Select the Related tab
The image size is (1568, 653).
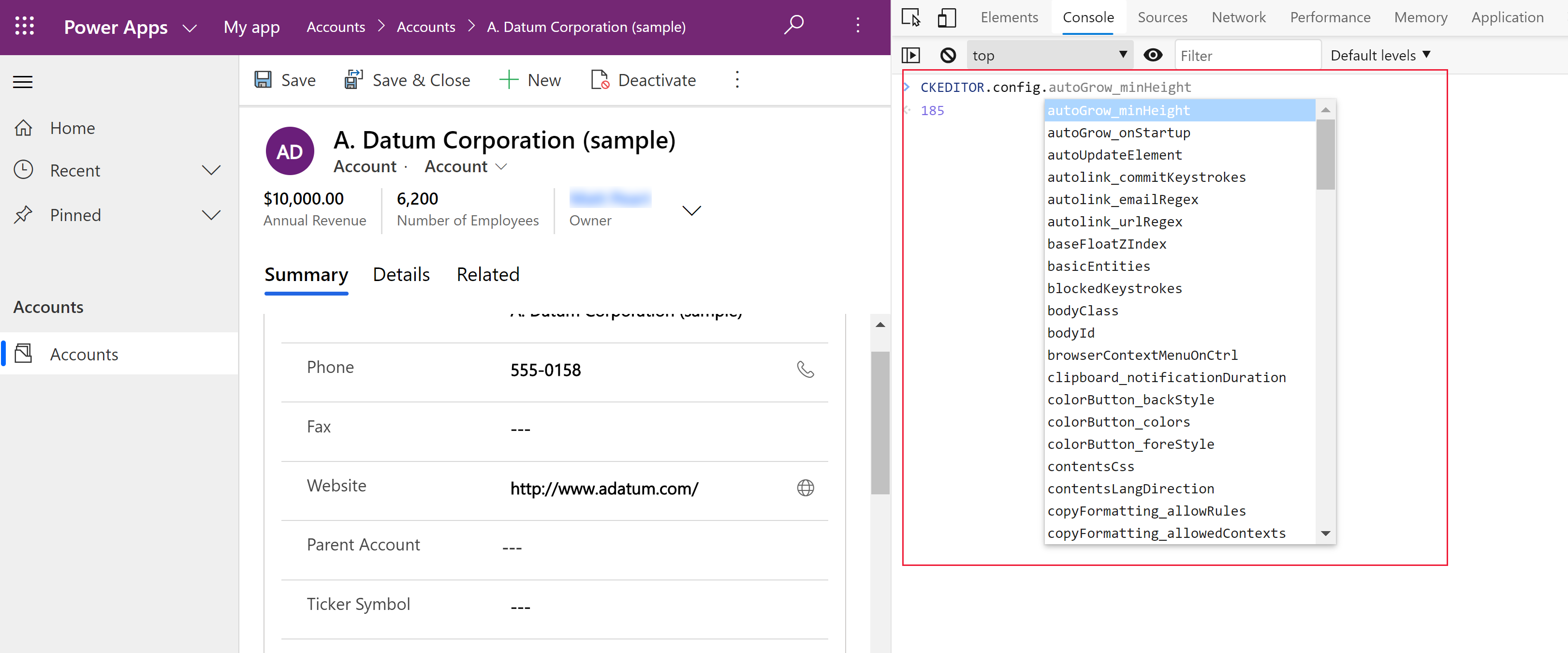pyautogui.click(x=488, y=274)
